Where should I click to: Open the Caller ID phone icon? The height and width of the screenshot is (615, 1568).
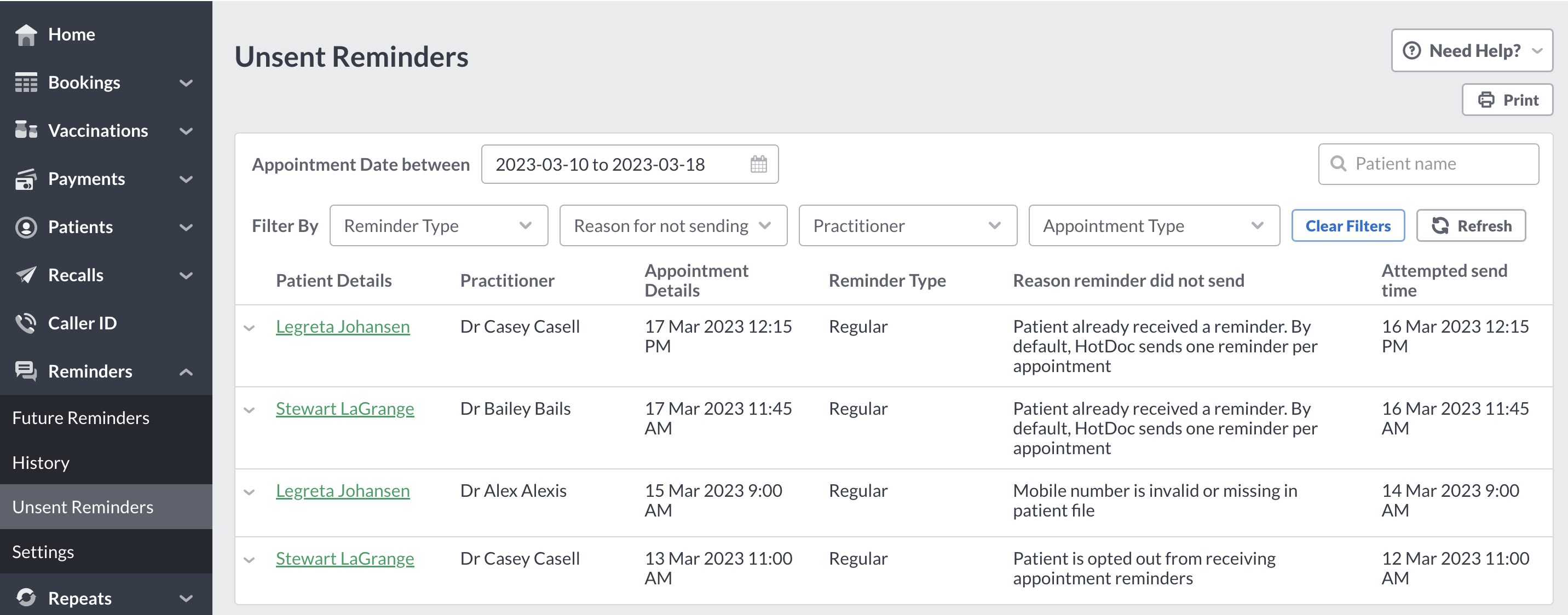coord(26,322)
